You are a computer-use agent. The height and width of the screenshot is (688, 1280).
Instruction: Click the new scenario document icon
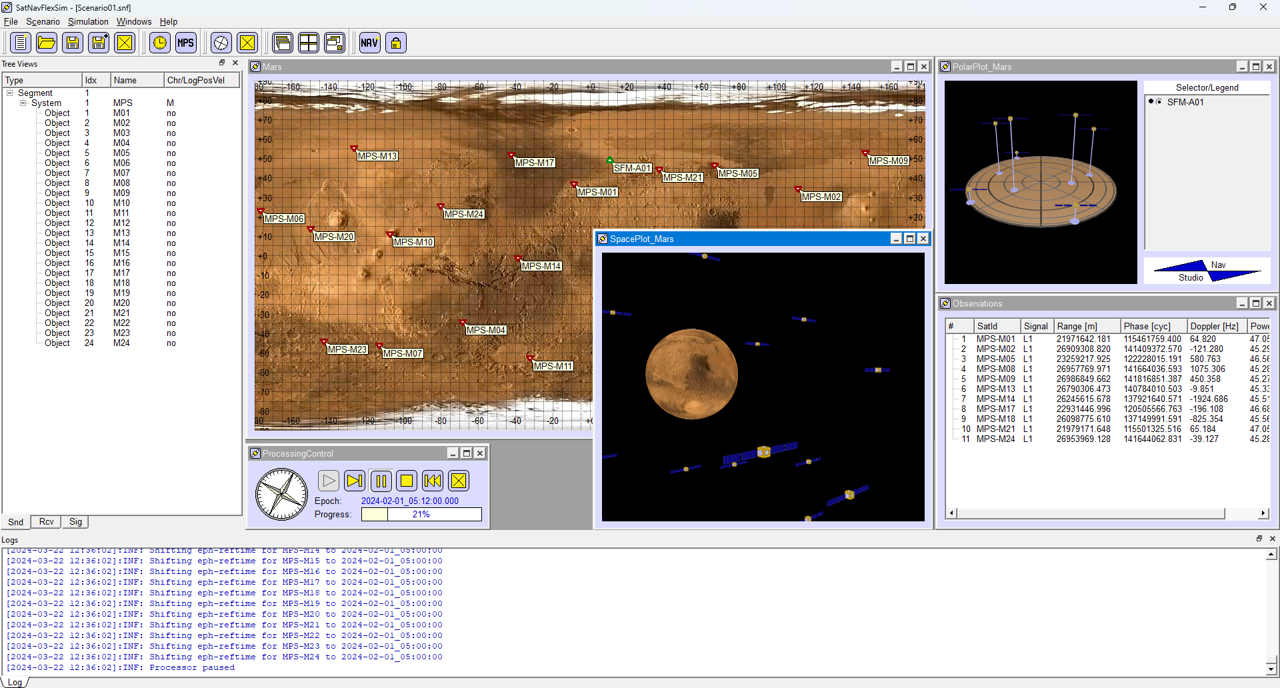coord(20,43)
